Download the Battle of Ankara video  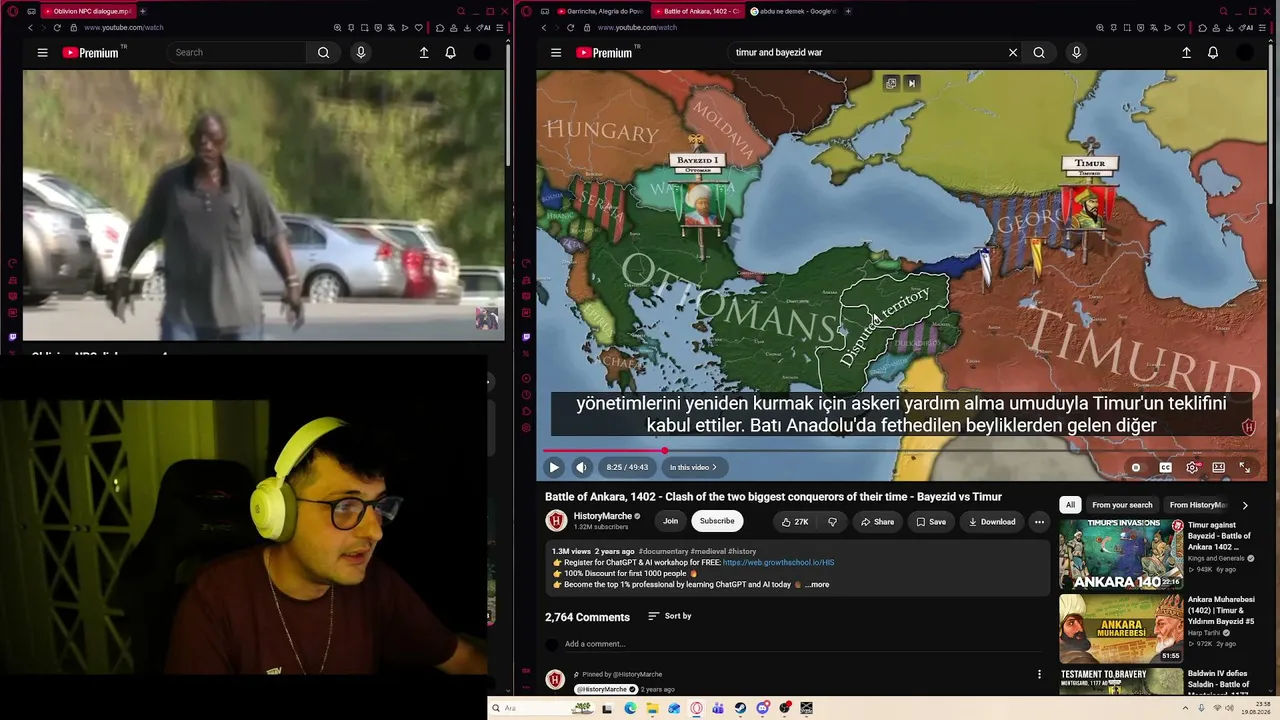pos(991,521)
